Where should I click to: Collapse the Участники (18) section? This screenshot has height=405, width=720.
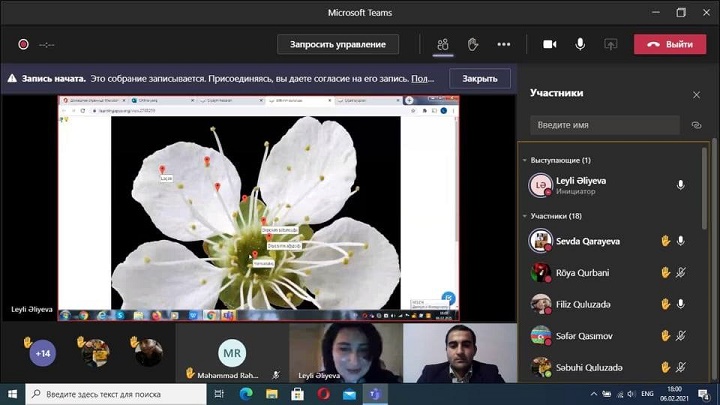click(x=524, y=216)
